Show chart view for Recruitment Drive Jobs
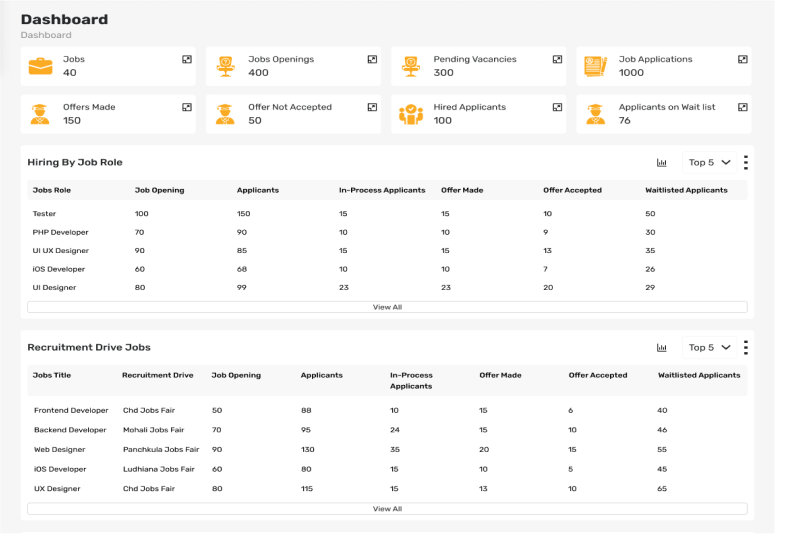789x534 pixels. pos(662,348)
